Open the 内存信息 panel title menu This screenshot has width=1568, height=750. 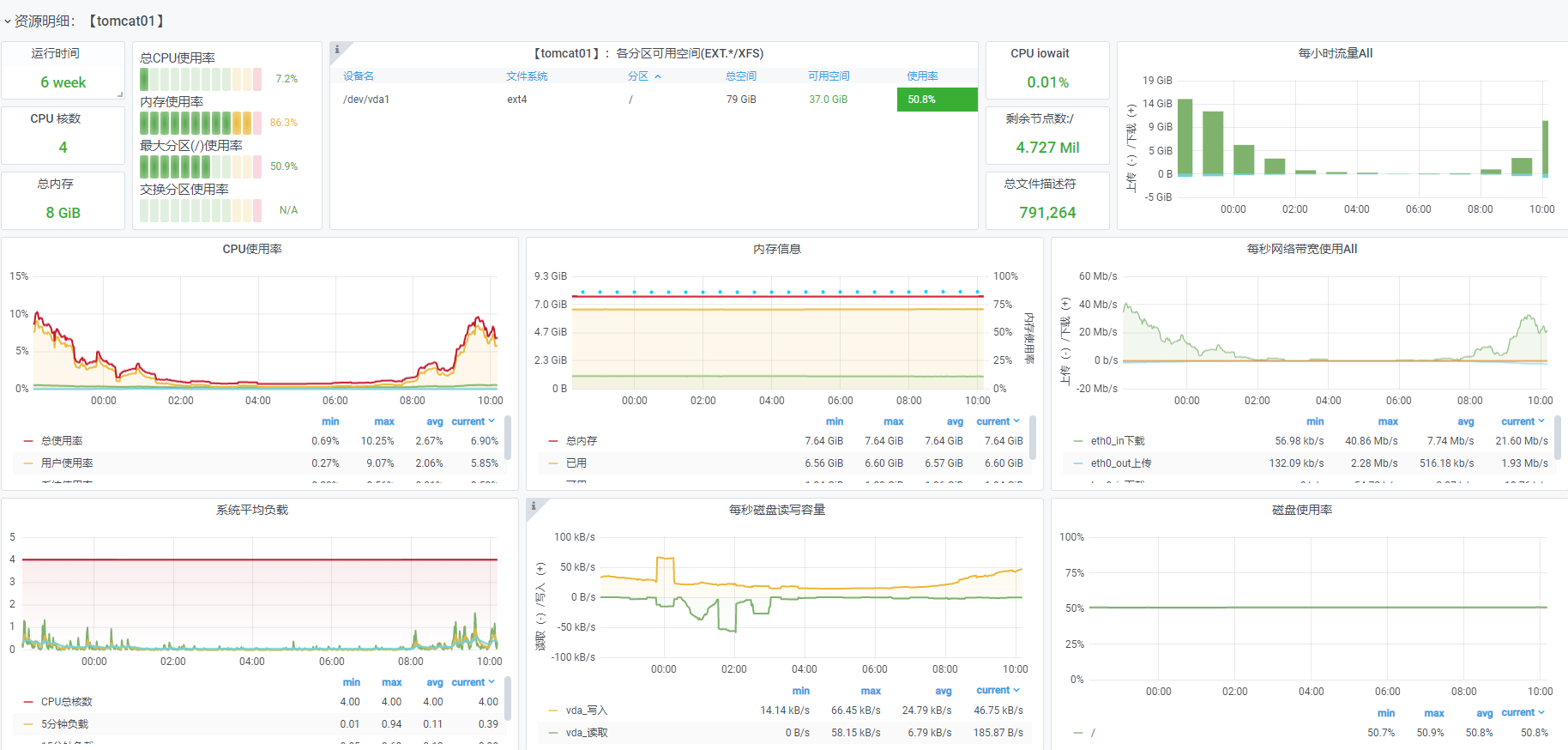pyautogui.click(x=777, y=249)
